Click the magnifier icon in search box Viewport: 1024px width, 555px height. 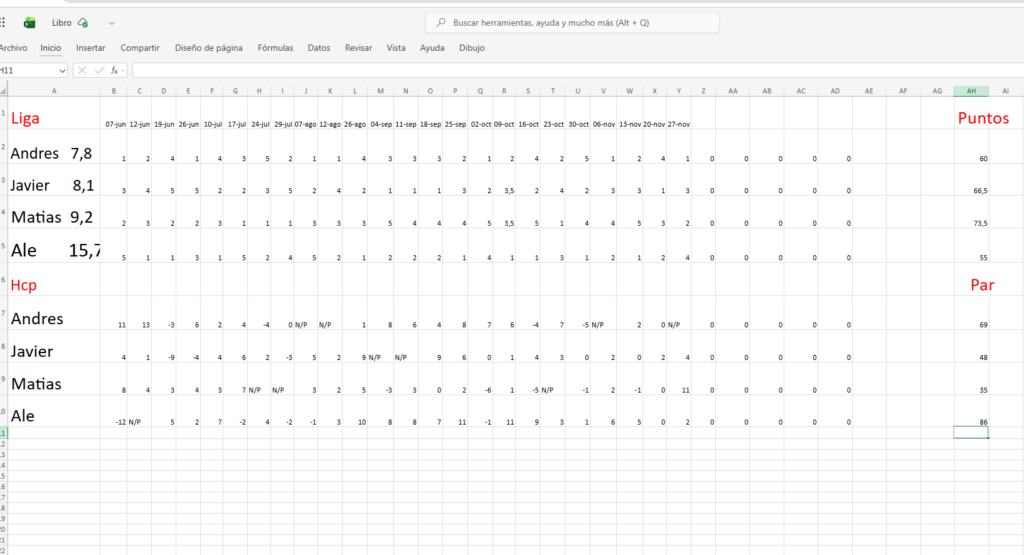pos(441,22)
